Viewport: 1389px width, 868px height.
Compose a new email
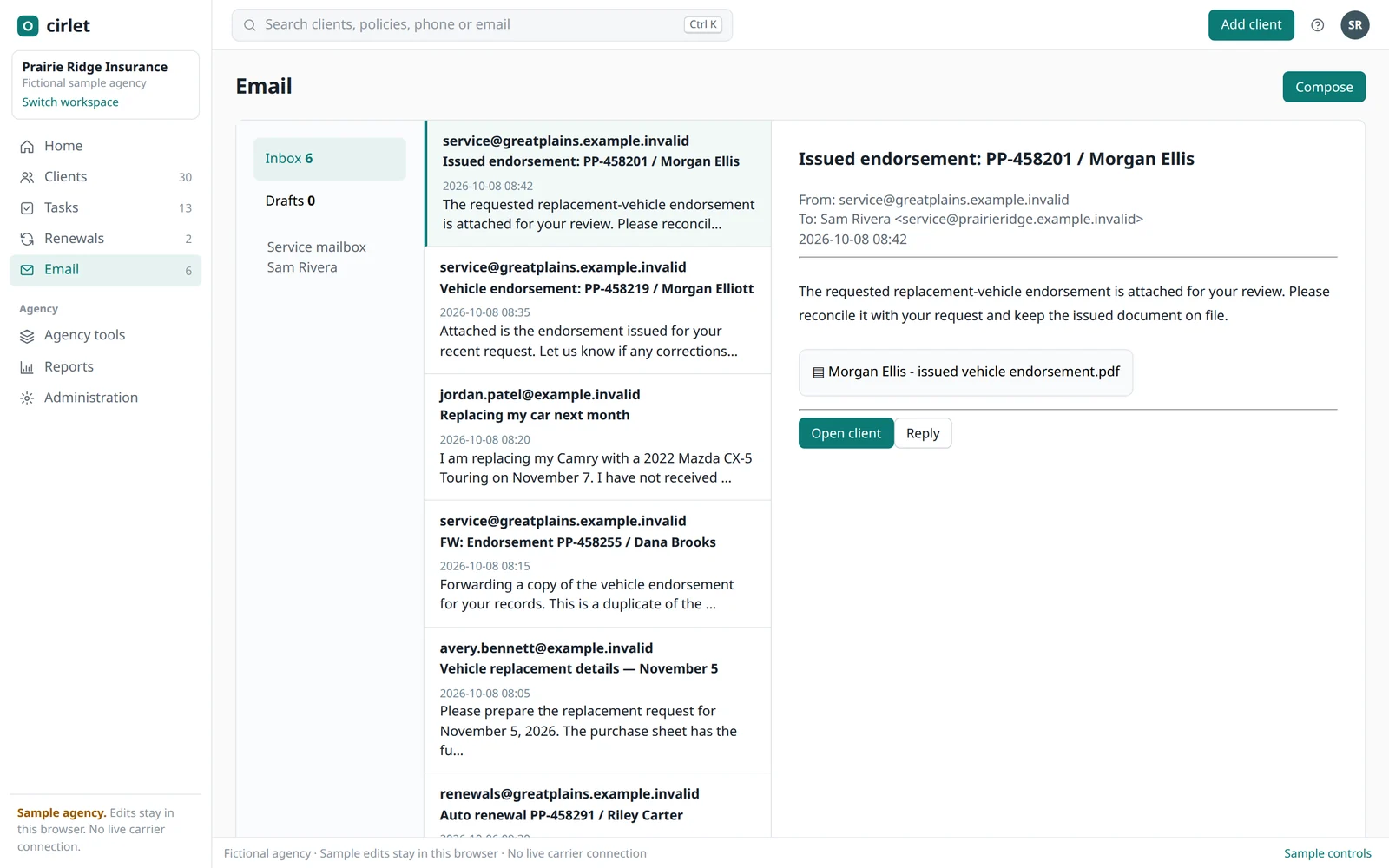point(1324,87)
